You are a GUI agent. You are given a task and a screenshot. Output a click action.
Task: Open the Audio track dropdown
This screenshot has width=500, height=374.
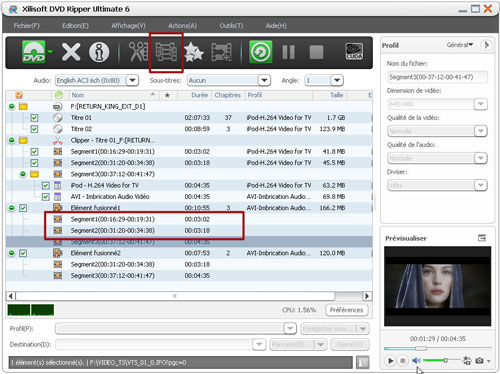[x=132, y=80]
